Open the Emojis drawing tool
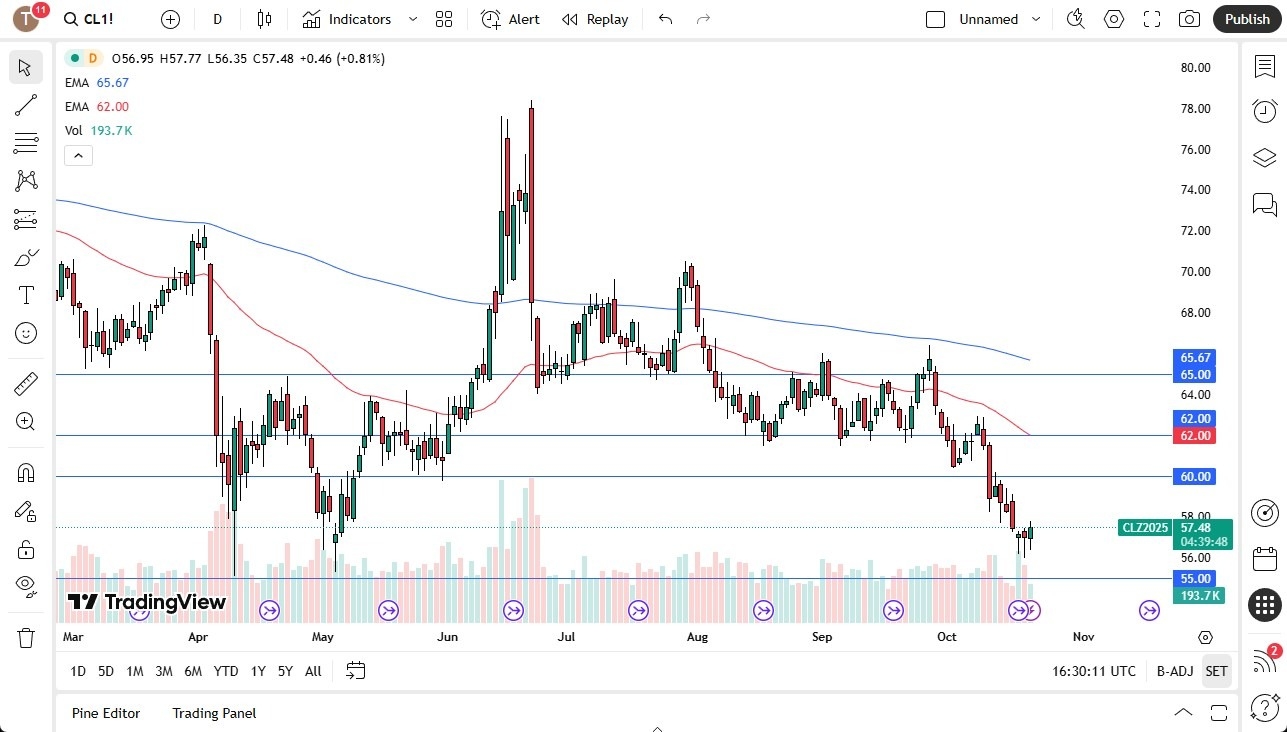This screenshot has width=1287, height=732. [x=25, y=333]
